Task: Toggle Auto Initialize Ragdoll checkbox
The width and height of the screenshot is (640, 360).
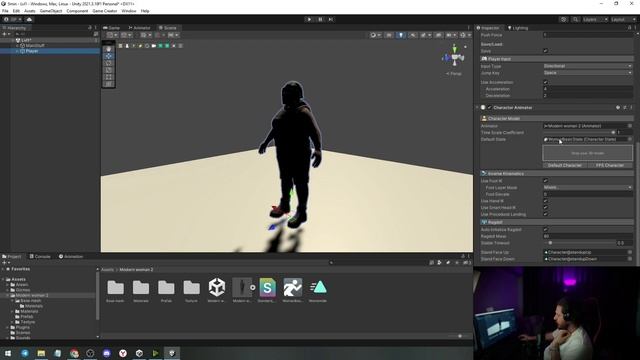Action: coord(545,230)
